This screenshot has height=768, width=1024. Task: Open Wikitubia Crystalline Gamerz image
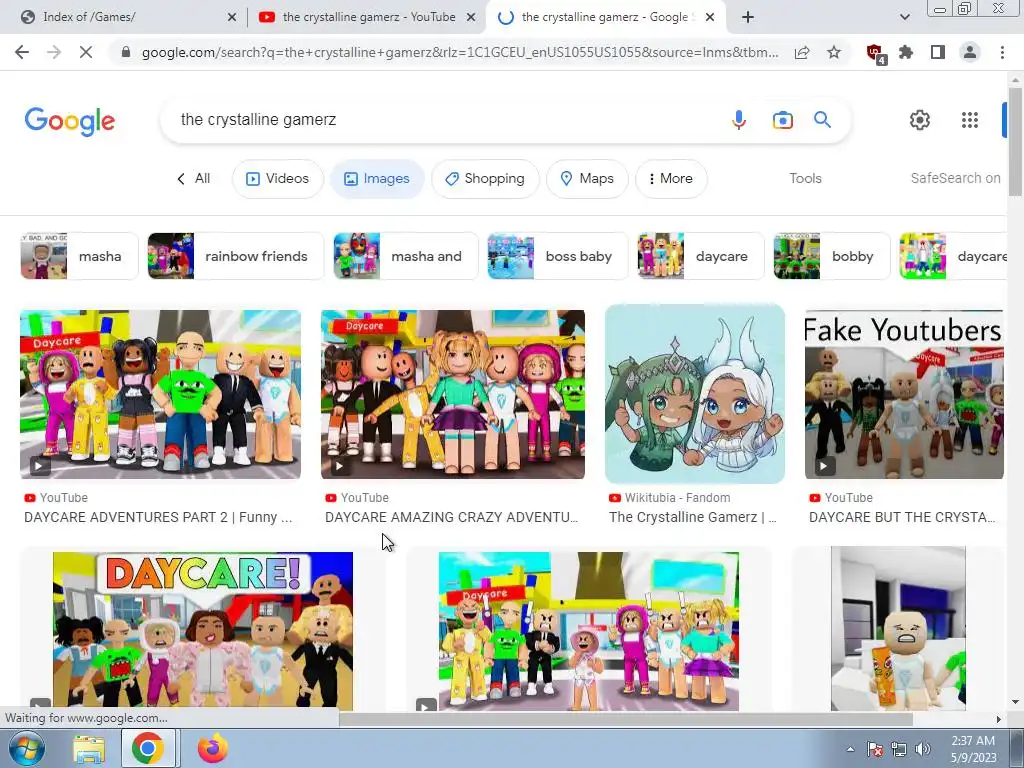pyautogui.click(x=695, y=394)
